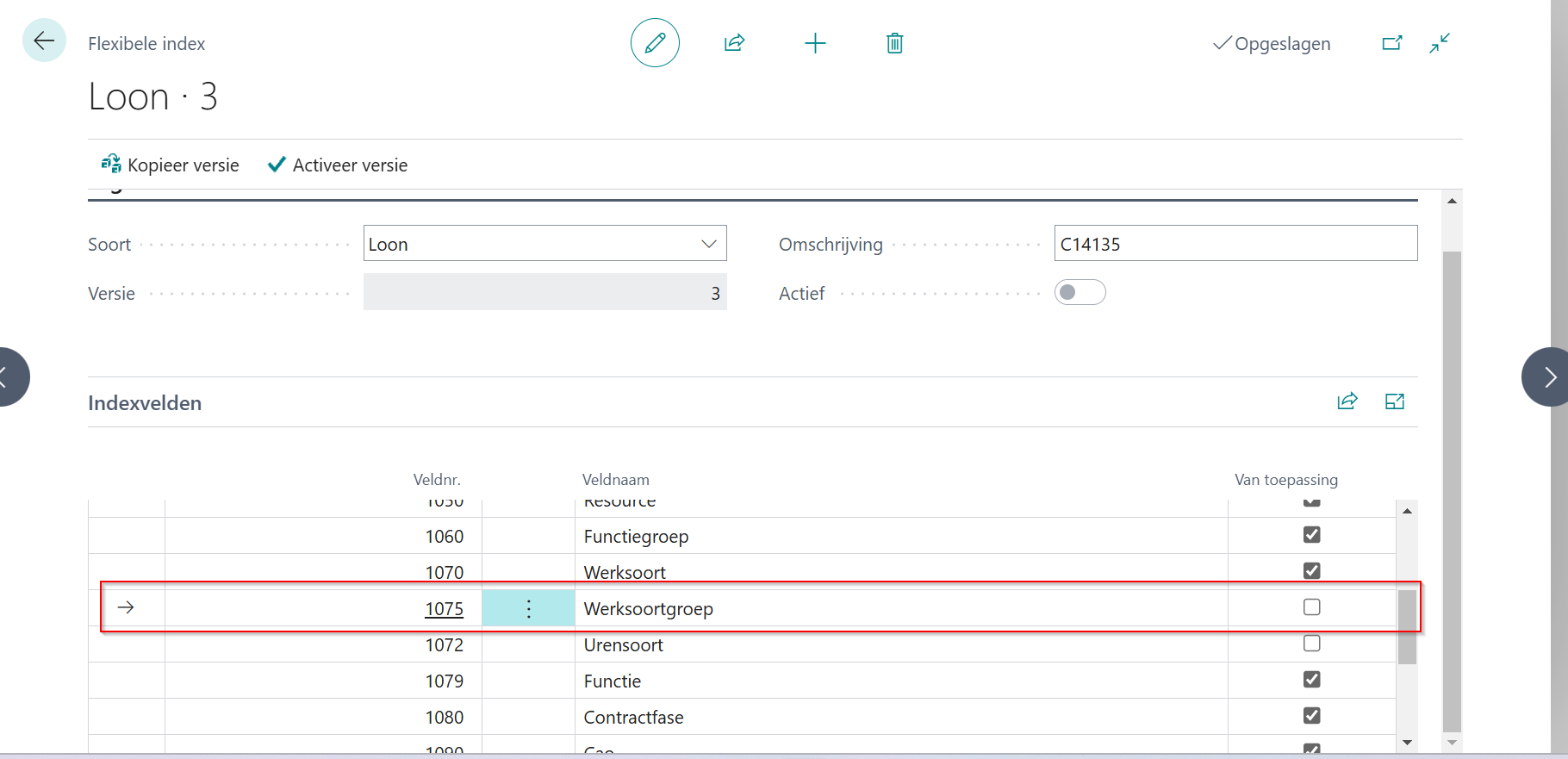The height and width of the screenshot is (759, 1568).
Task: Select Kopieer versie action
Action: [x=171, y=165]
